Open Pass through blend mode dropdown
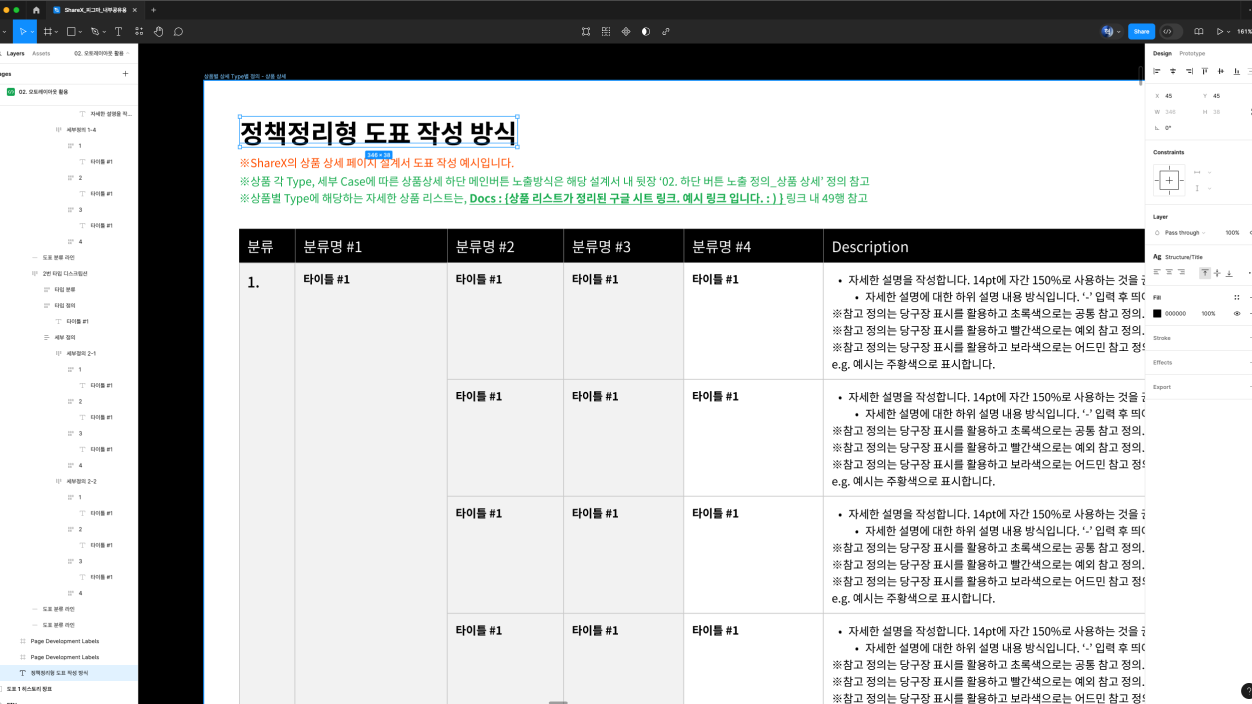Viewport: 1252px width, 704px height. click(x=1185, y=232)
